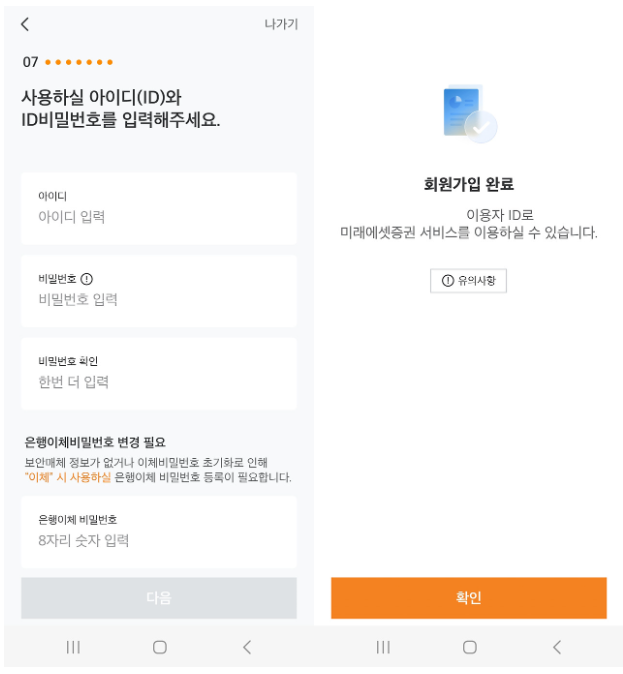Tap recent apps icon on right screen
This screenshot has height=674, width=623.
tap(383, 647)
